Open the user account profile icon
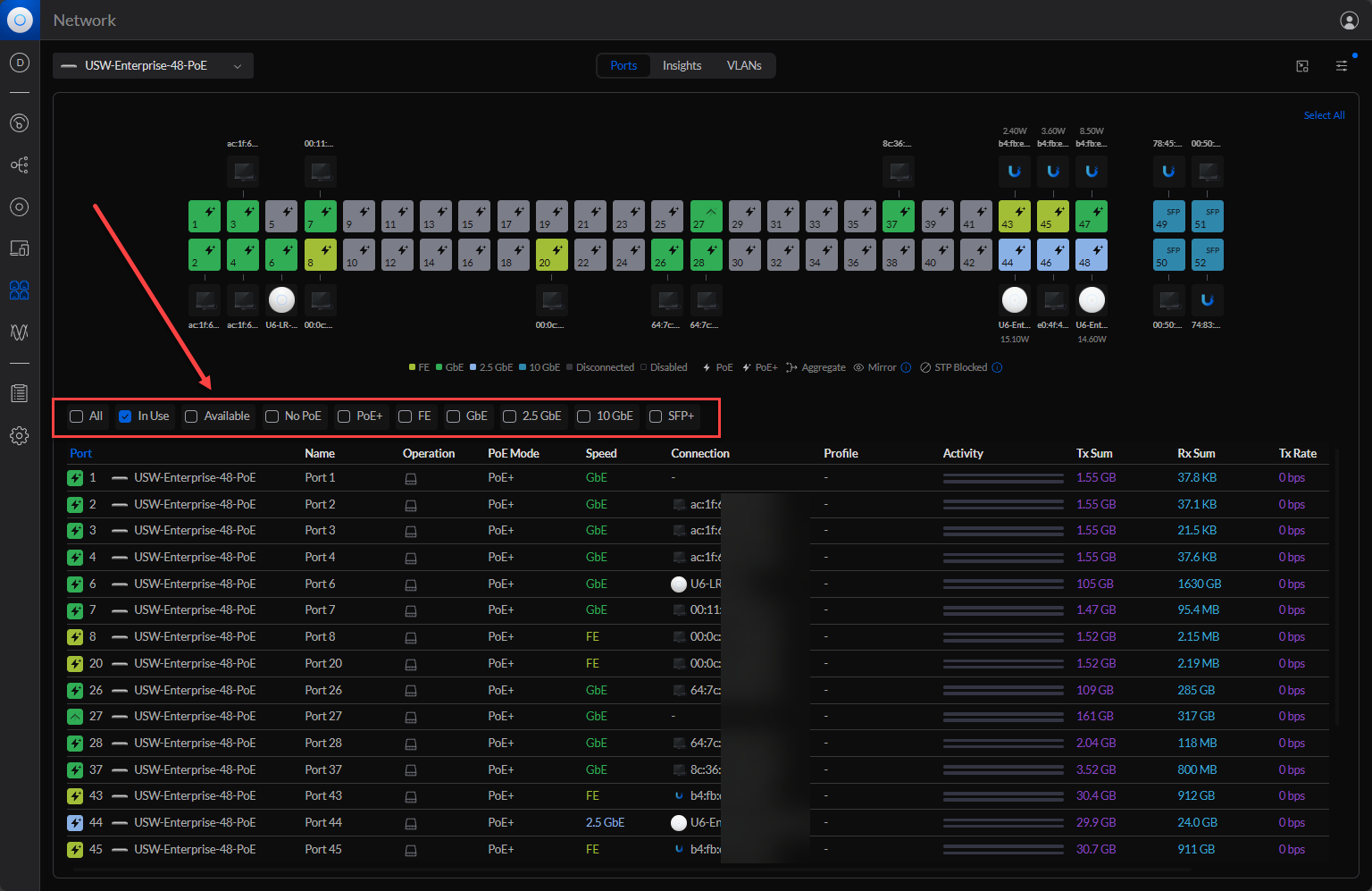 (1349, 21)
